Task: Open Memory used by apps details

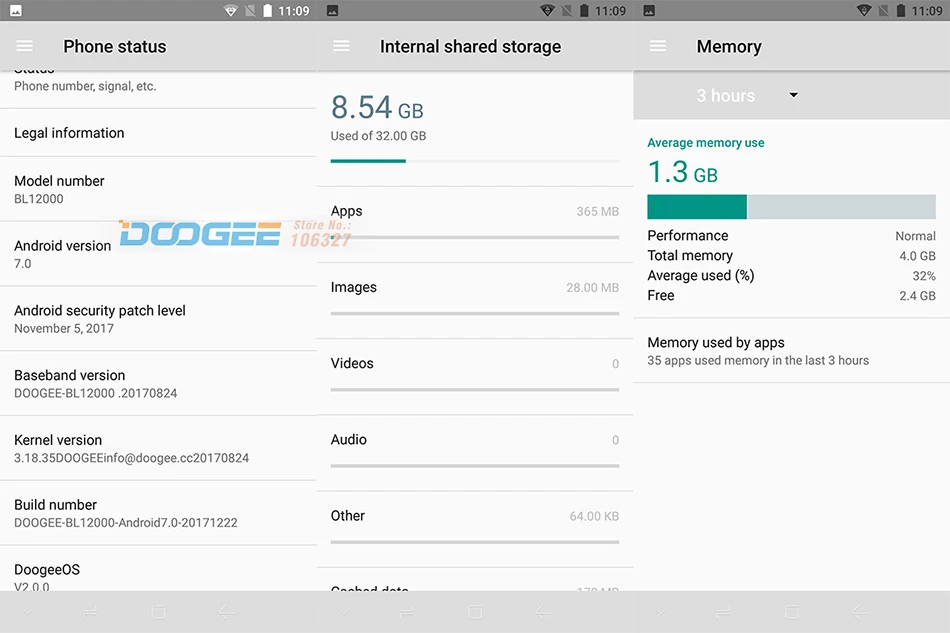Action: coord(791,351)
